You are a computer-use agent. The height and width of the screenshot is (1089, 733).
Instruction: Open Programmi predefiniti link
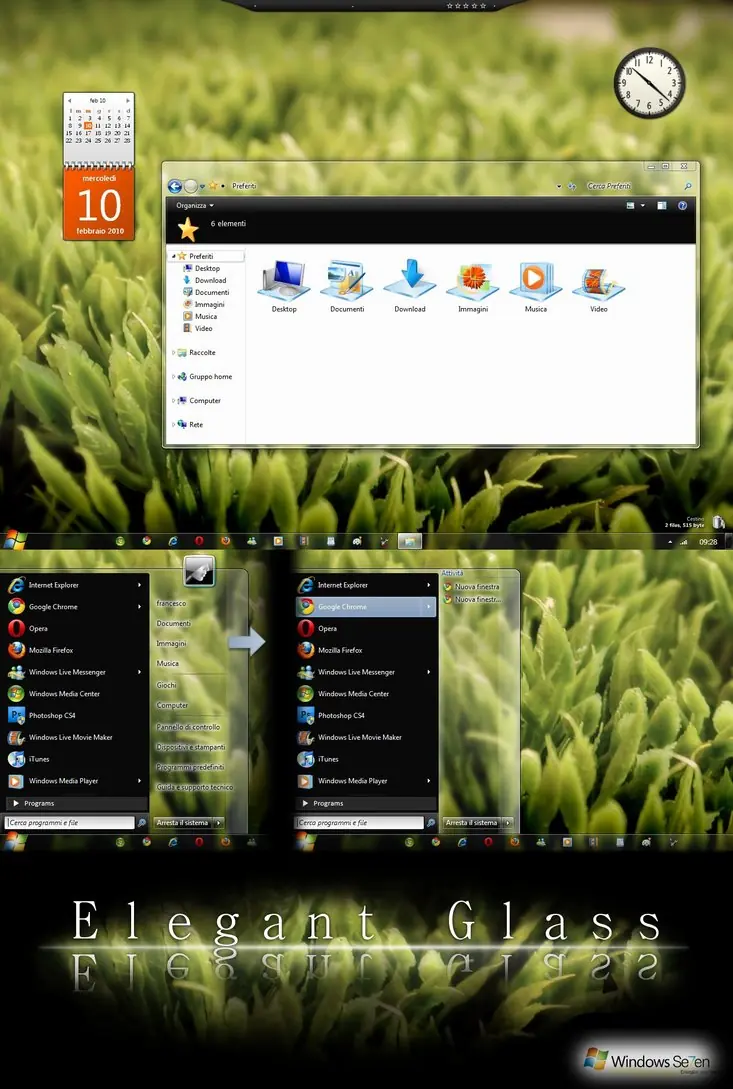(190, 767)
